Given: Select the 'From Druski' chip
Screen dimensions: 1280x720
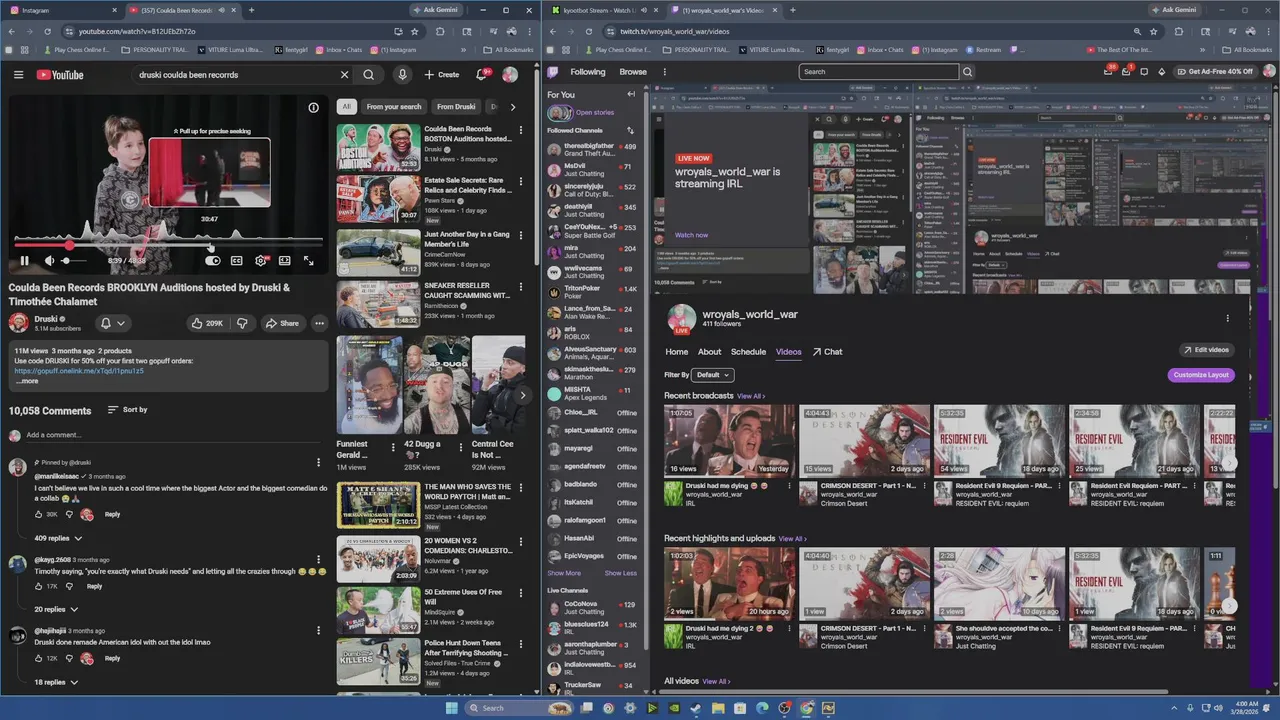Looking at the screenshot, I should (456, 107).
